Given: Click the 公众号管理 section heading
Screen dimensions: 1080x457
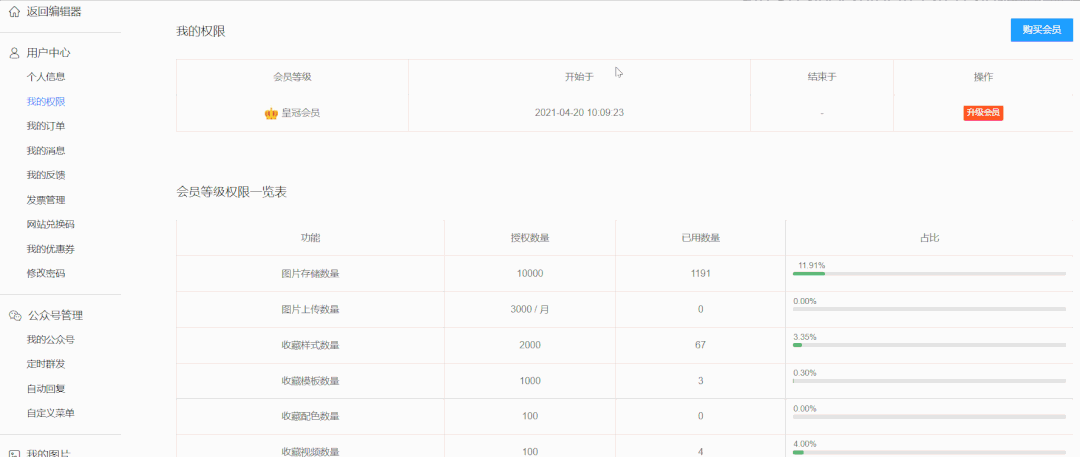Looking at the screenshot, I should pos(55,316).
